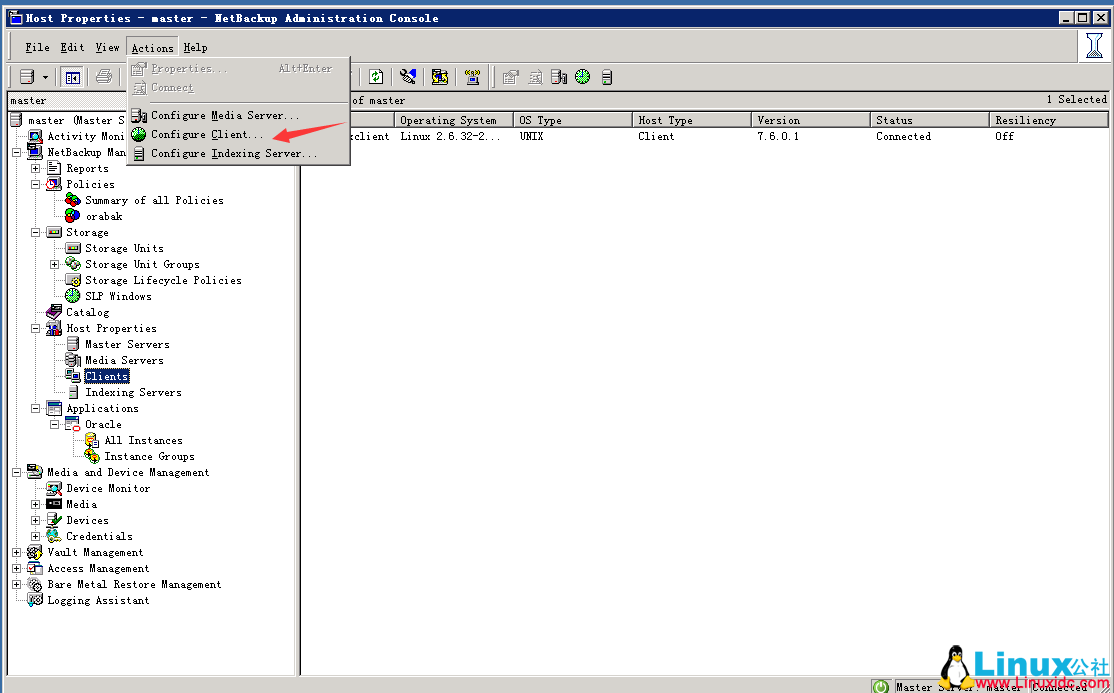The image size is (1114, 693).
Task: Click the green status icon in the status bar
Action: 880,685
